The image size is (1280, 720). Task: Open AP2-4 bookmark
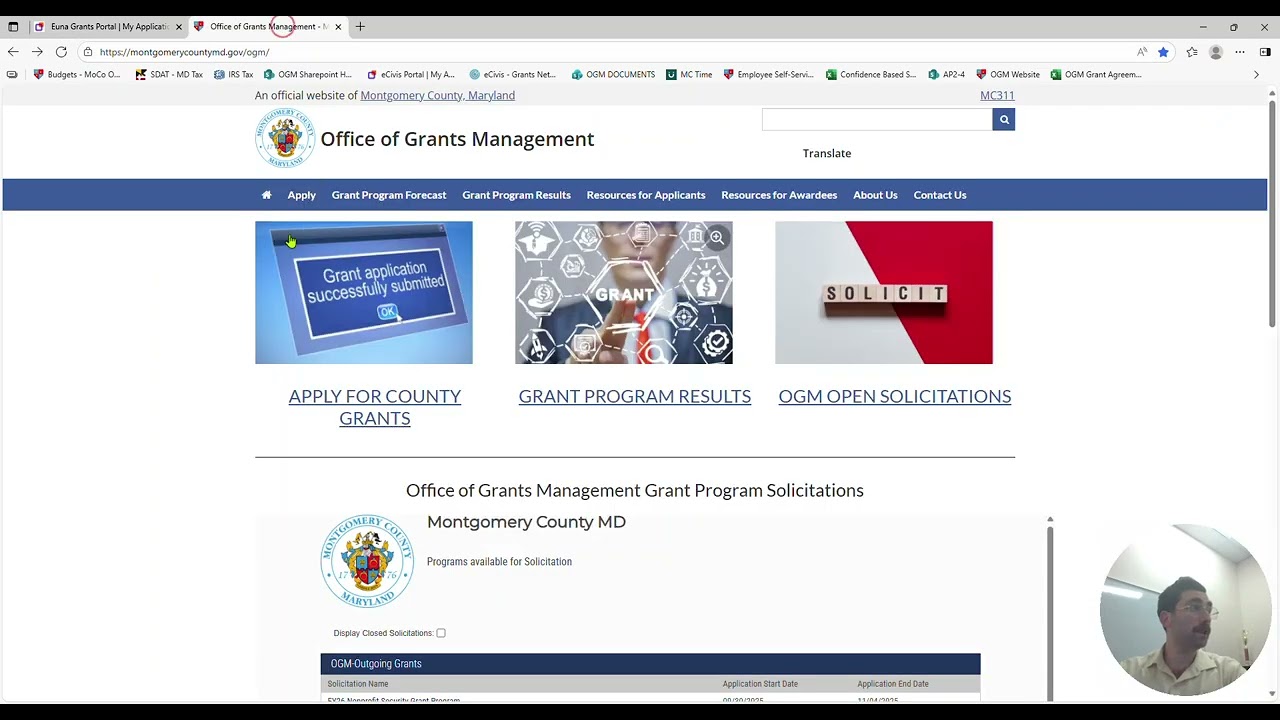(947, 74)
